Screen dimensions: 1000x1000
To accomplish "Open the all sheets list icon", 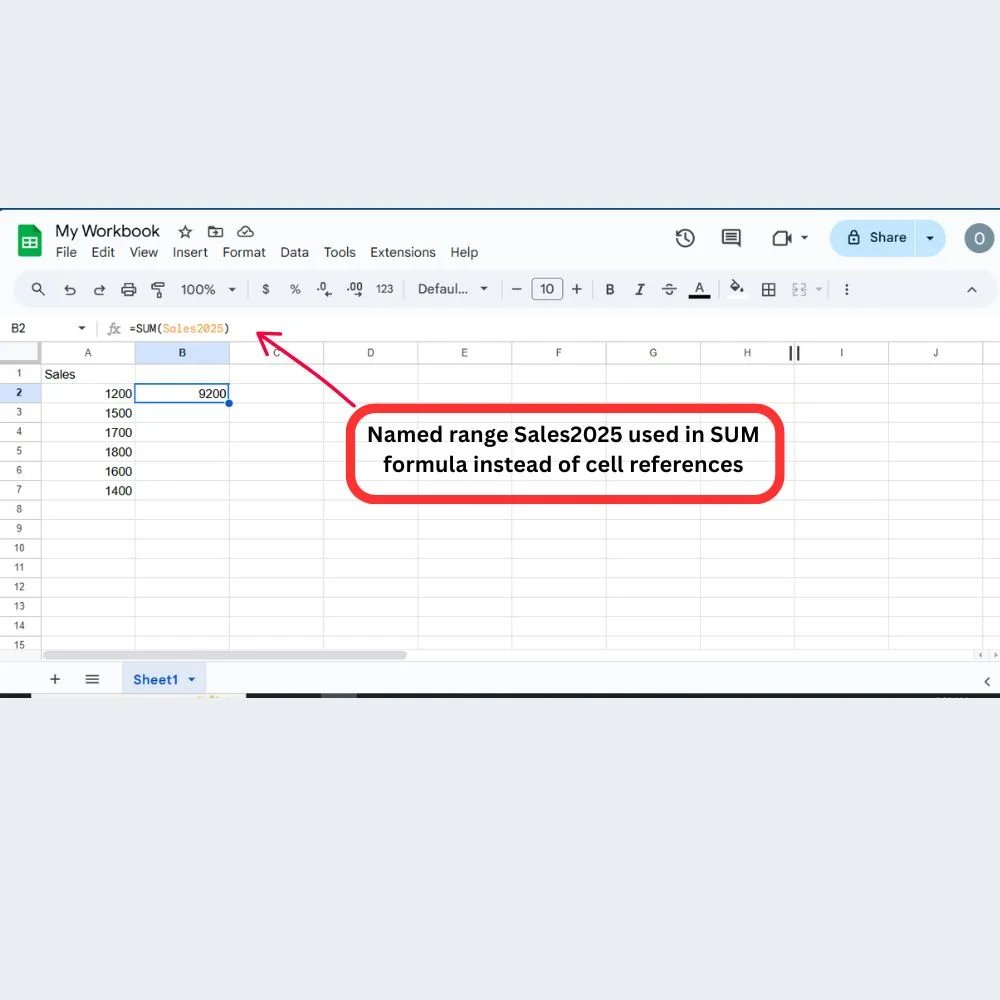I will (92, 679).
